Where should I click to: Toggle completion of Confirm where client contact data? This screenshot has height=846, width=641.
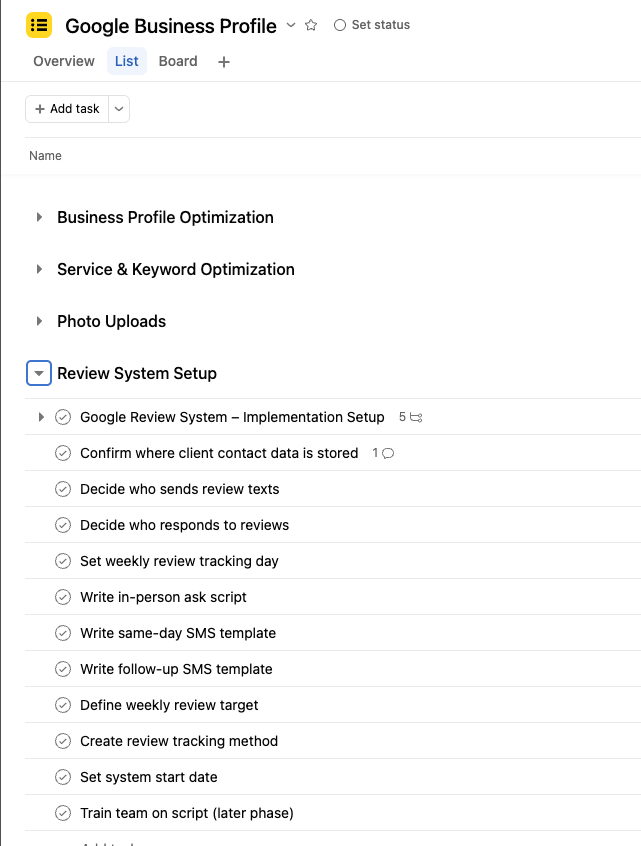pos(63,453)
